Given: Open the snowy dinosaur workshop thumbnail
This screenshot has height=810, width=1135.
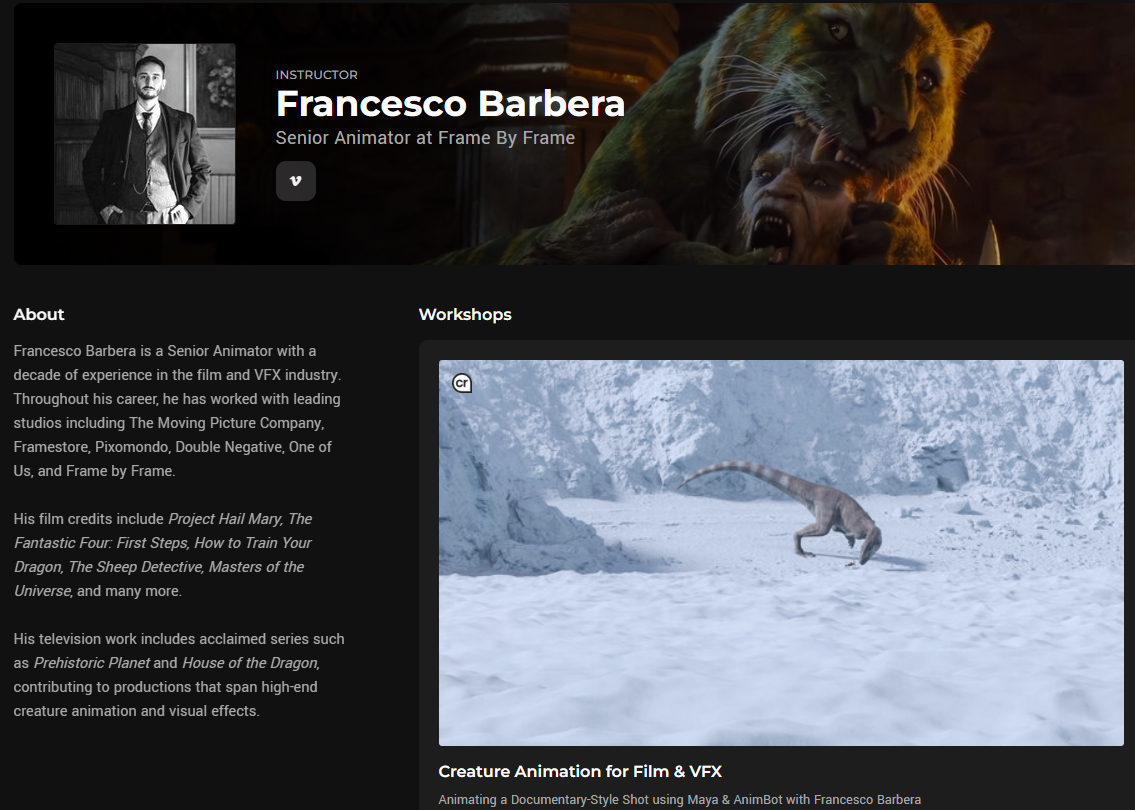Looking at the screenshot, I should [x=781, y=552].
